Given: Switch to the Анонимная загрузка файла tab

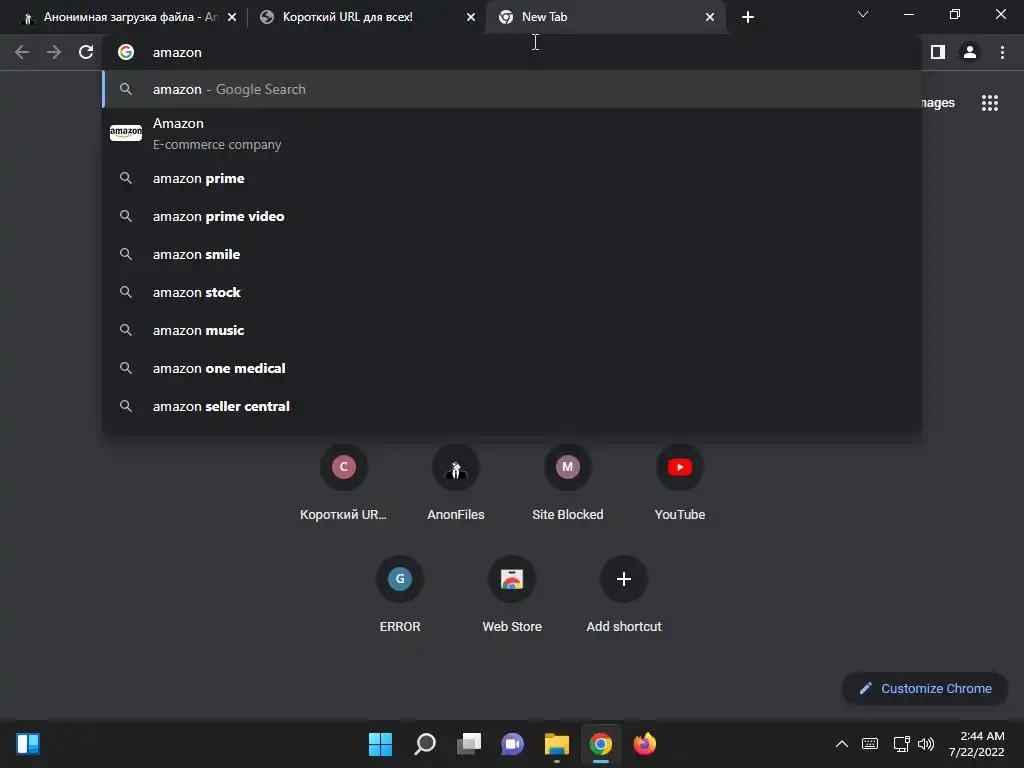Looking at the screenshot, I should click(127, 17).
